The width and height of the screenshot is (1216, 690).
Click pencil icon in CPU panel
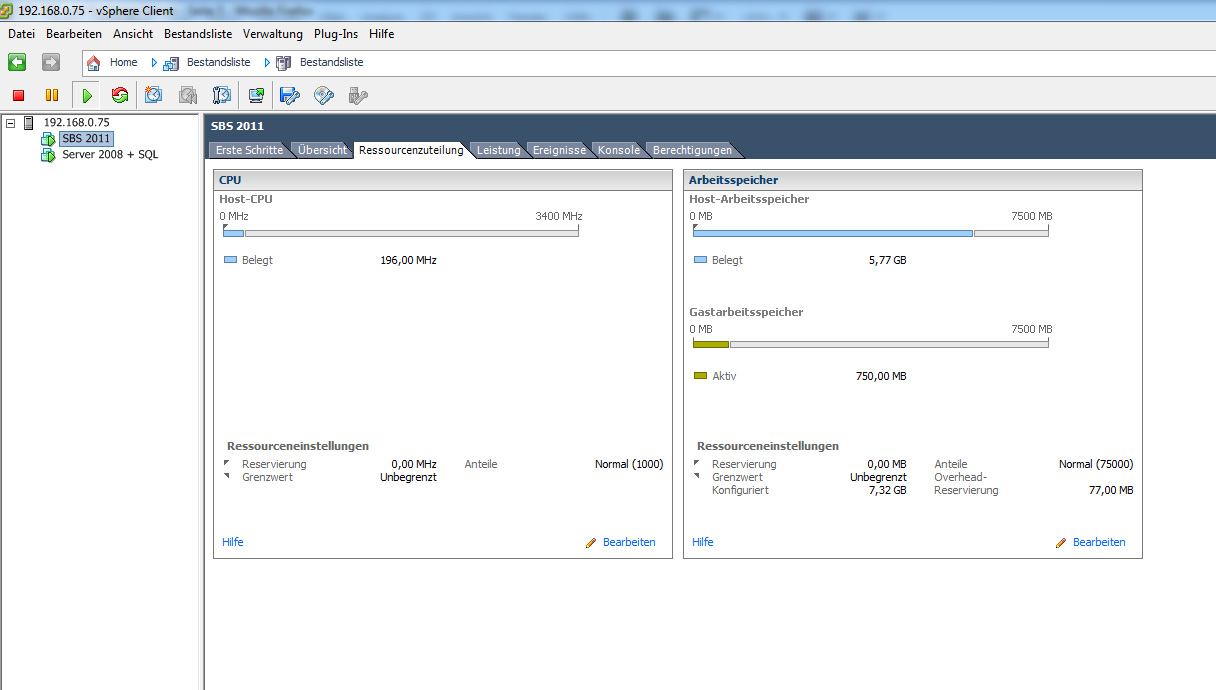[591, 543]
